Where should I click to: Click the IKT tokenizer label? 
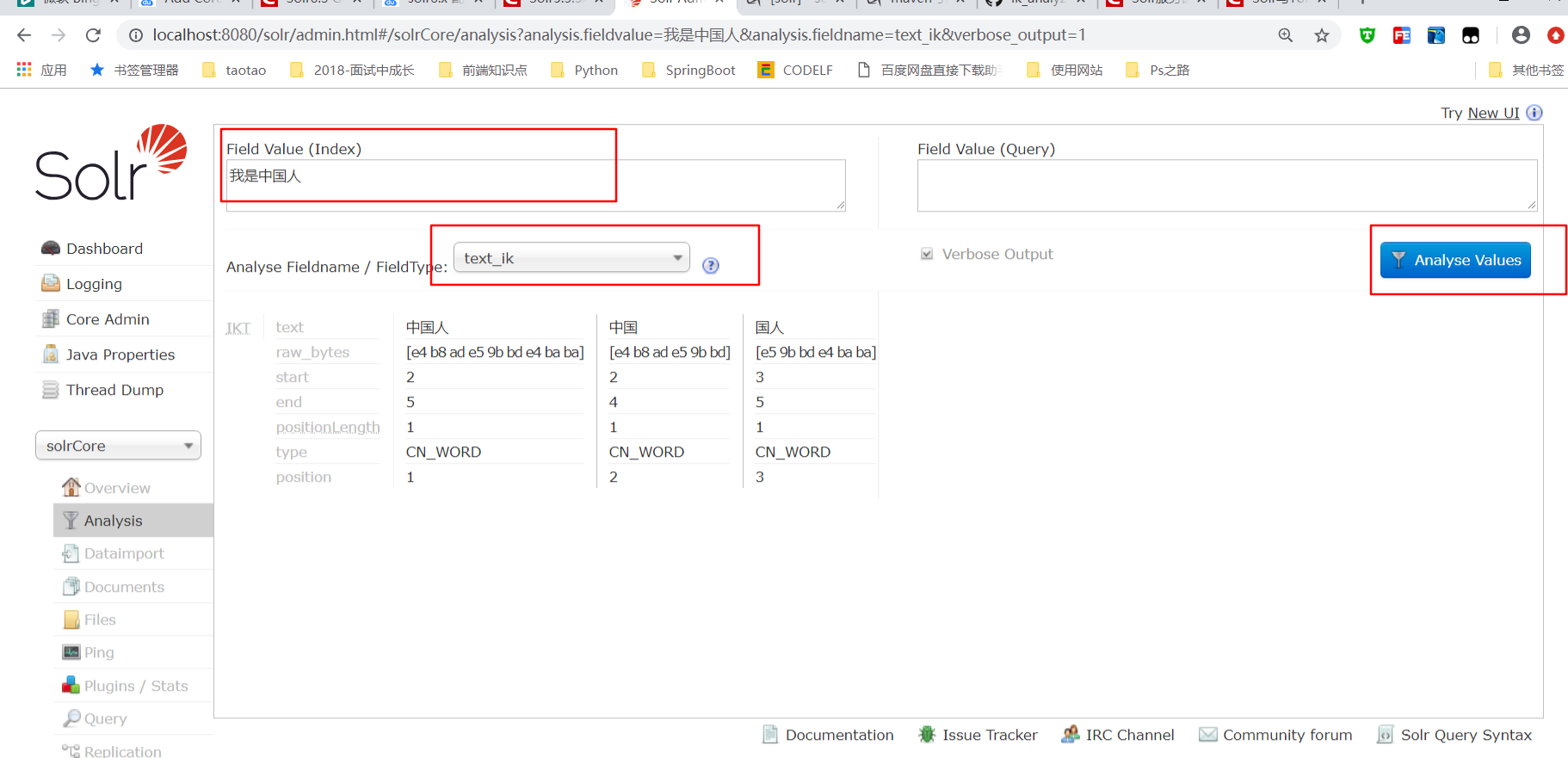point(238,328)
